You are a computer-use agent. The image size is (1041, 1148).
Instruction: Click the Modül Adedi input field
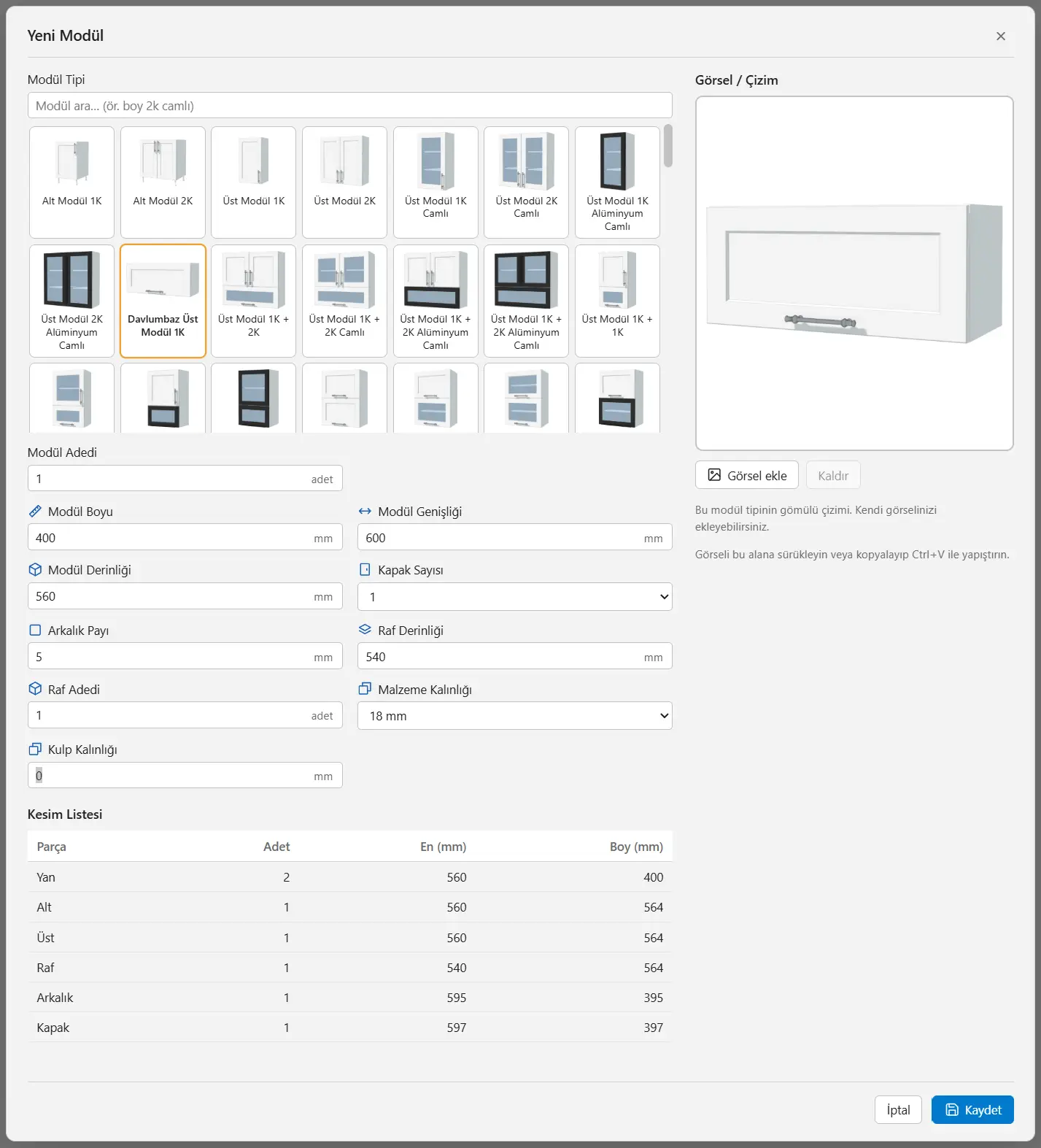[x=185, y=479]
